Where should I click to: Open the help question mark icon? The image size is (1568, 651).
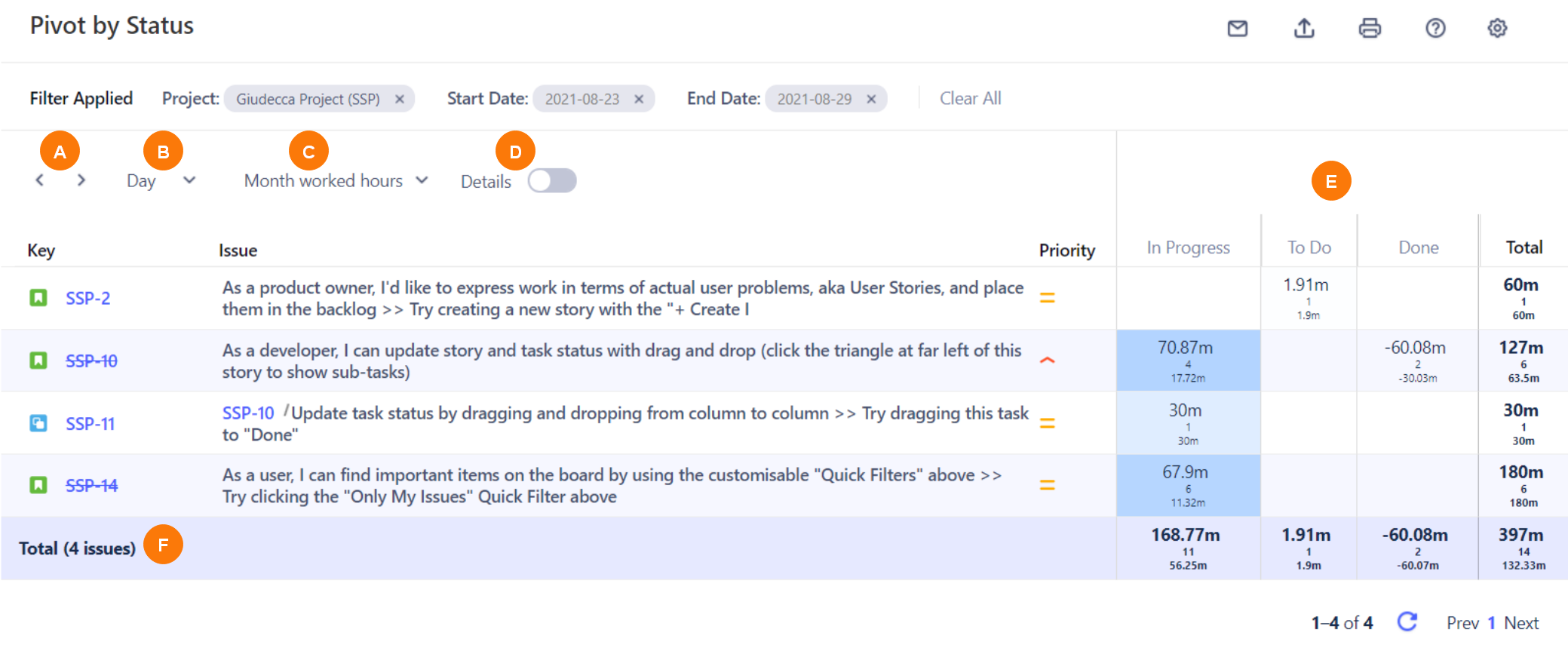coord(1435,29)
